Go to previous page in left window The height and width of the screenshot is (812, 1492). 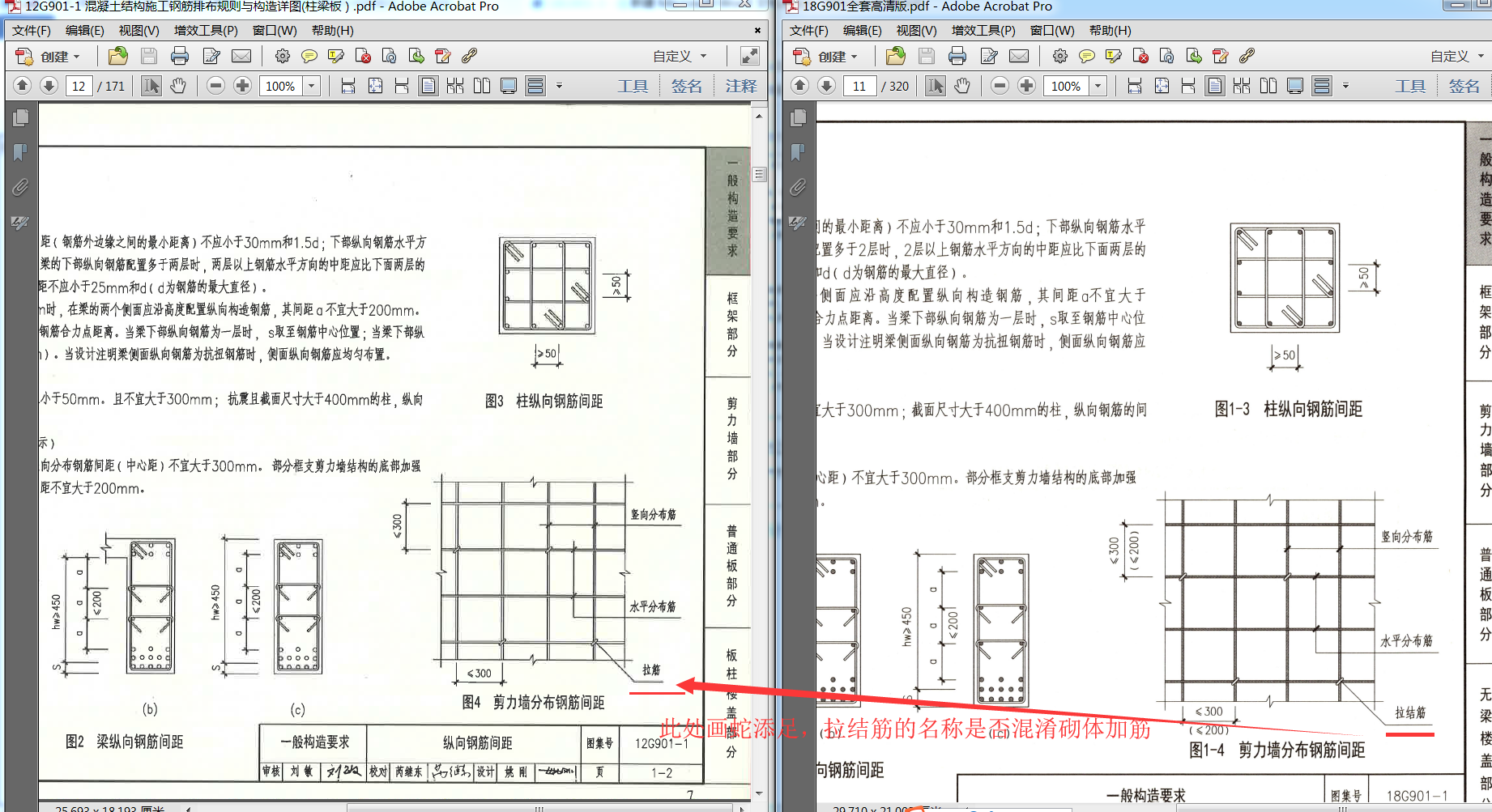23,85
